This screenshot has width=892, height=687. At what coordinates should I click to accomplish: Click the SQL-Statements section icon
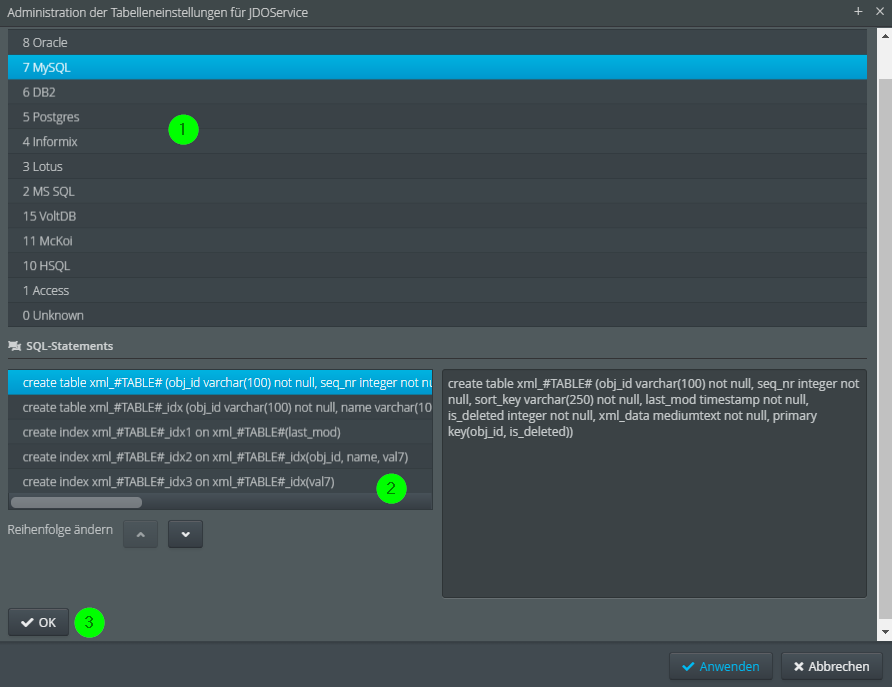coord(14,346)
